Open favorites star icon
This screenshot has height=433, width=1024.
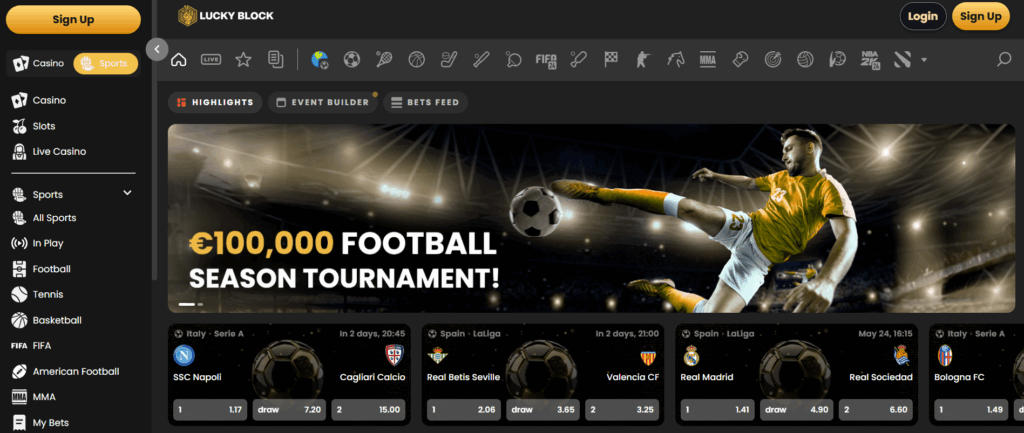[244, 59]
